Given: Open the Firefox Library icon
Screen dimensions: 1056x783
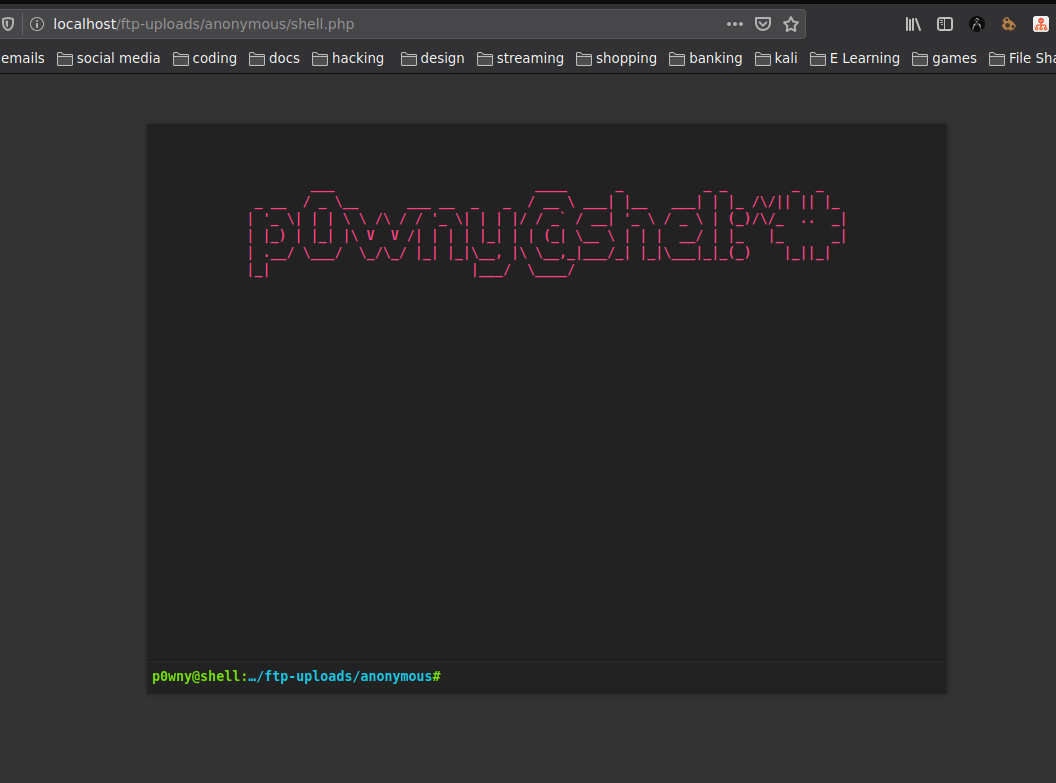Looking at the screenshot, I should coord(911,23).
